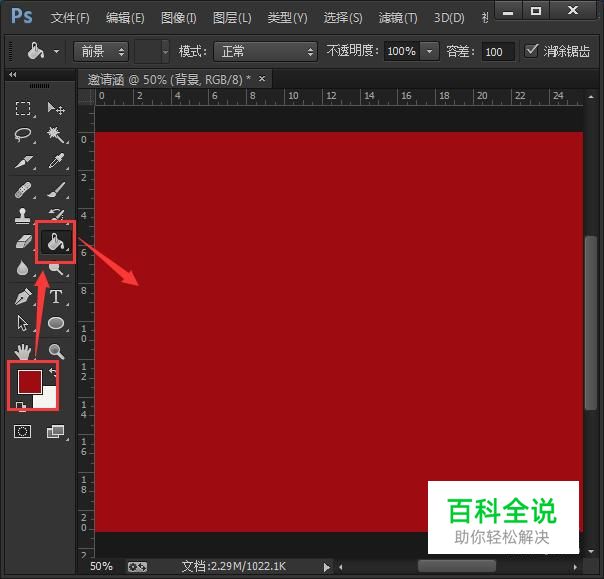604x579 pixels.
Task: Change the screen mode
Action: click(55, 431)
